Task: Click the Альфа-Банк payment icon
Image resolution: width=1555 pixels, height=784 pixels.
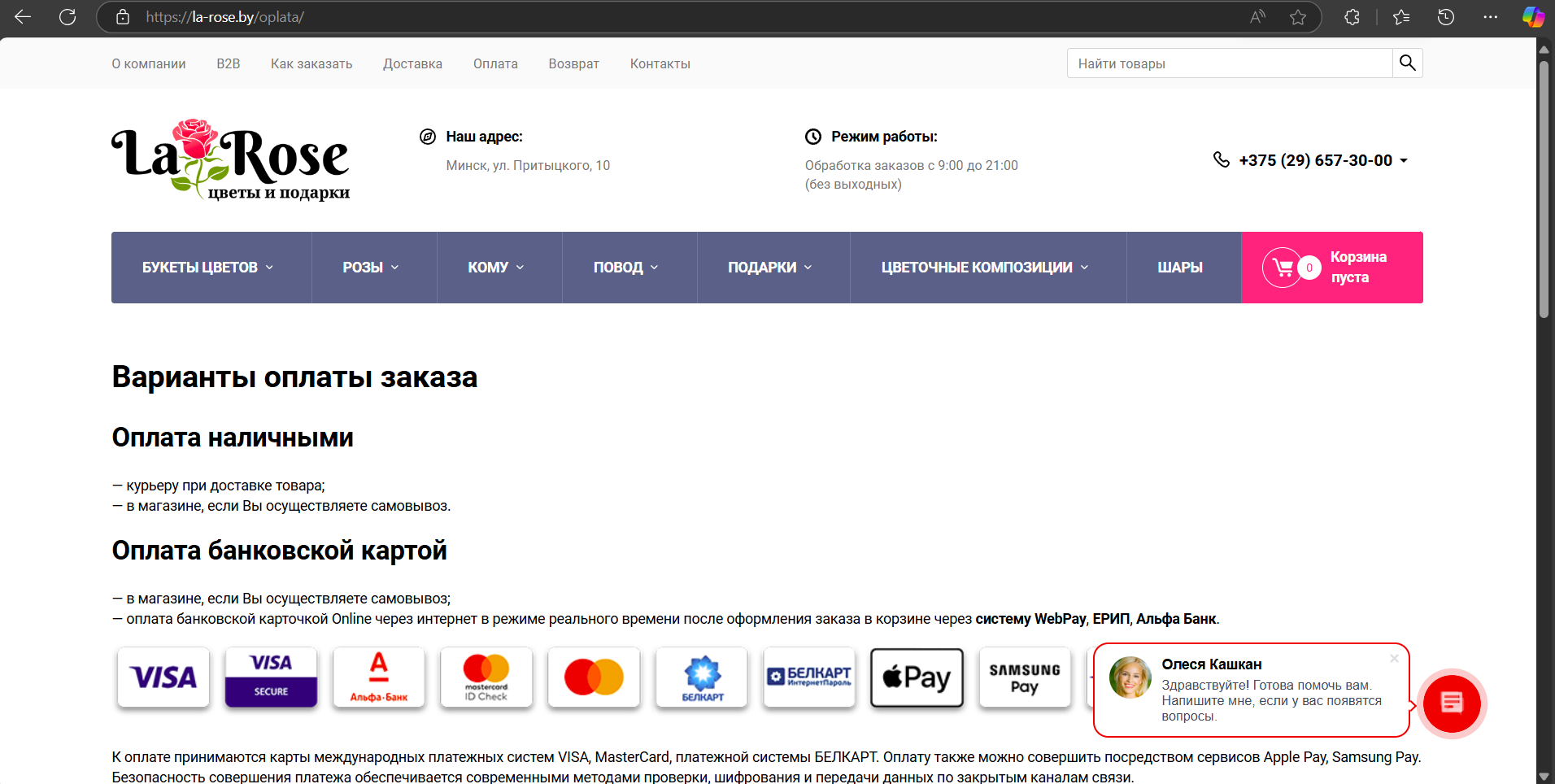Action: pyautogui.click(x=378, y=677)
